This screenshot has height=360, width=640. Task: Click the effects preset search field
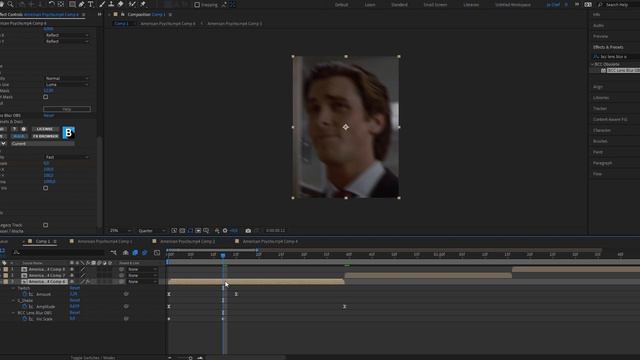pyautogui.click(x=616, y=57)
